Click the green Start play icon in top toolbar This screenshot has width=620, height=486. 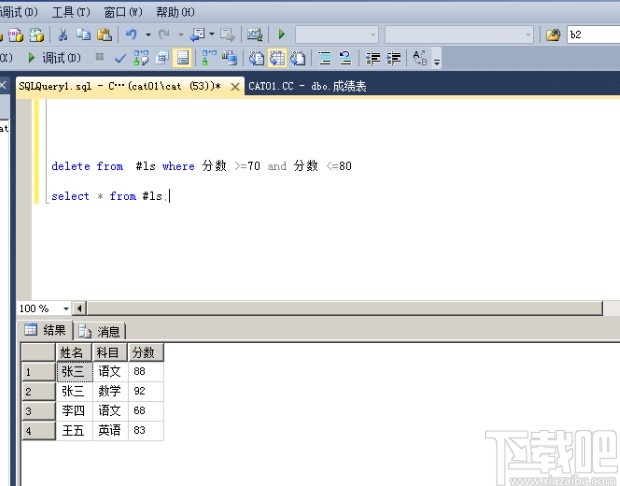282,34
